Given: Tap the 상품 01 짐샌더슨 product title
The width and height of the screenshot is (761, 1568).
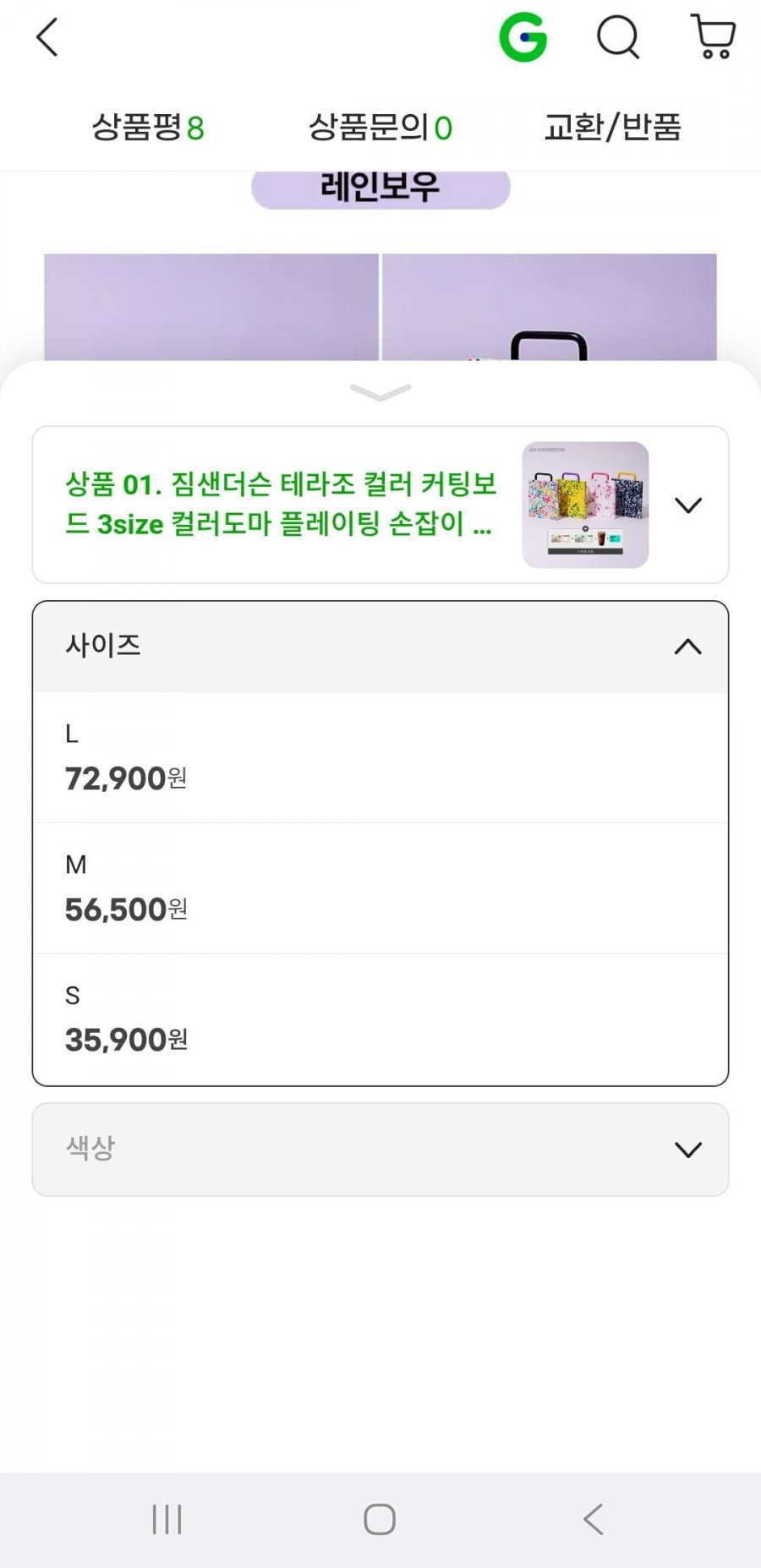Looking at the screenshot, I should (281, 505).
